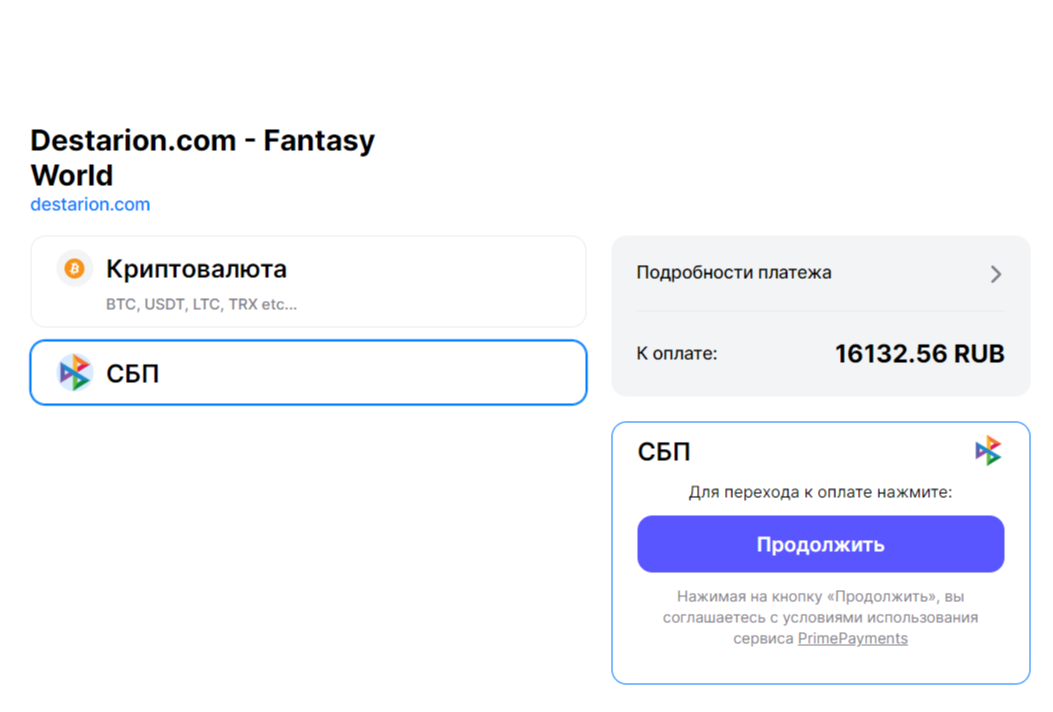The image size is (1053, 712).
Task: Click the Bitcoin icon
Action: pyautogui.click(x=74, y=269)
